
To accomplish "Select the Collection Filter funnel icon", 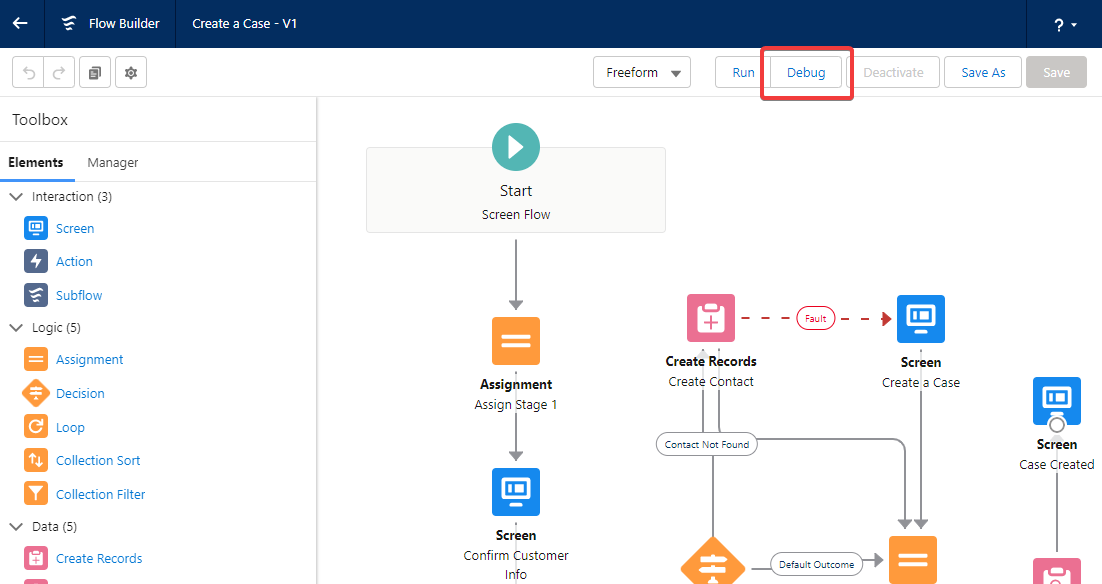I will pyautogui.click(x=36, y=493).
